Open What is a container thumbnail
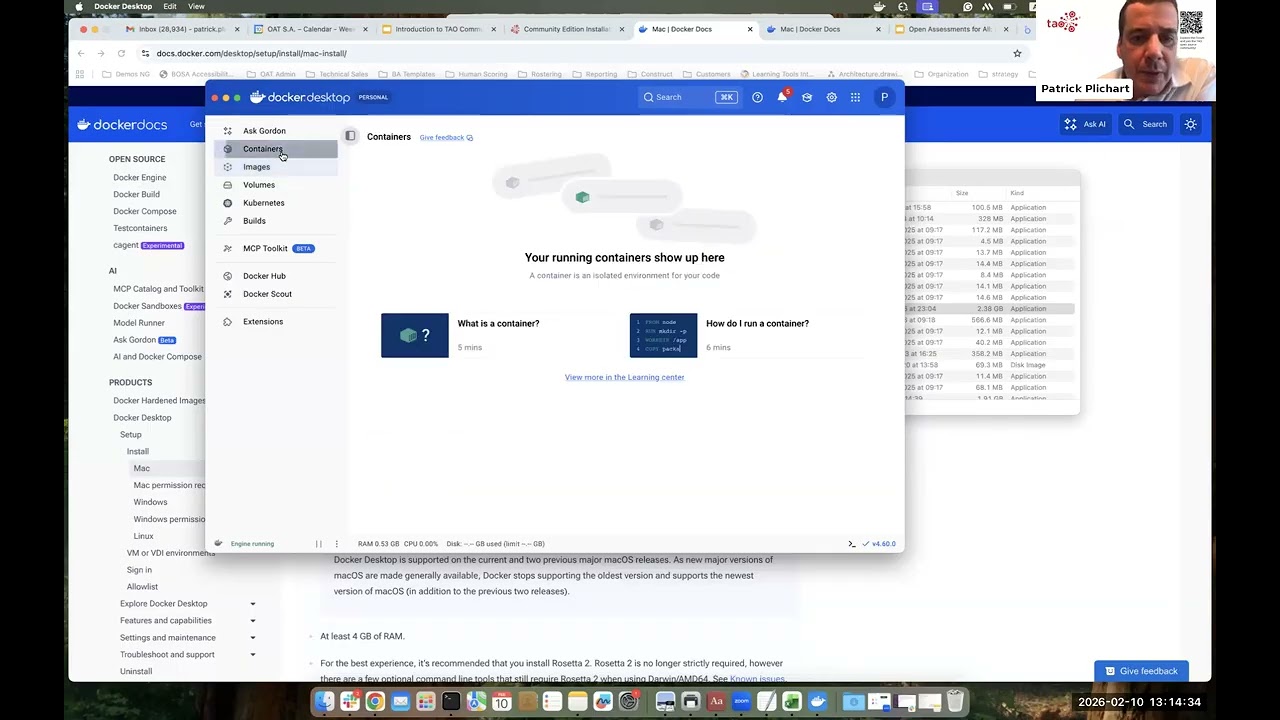 click(415, 336)
